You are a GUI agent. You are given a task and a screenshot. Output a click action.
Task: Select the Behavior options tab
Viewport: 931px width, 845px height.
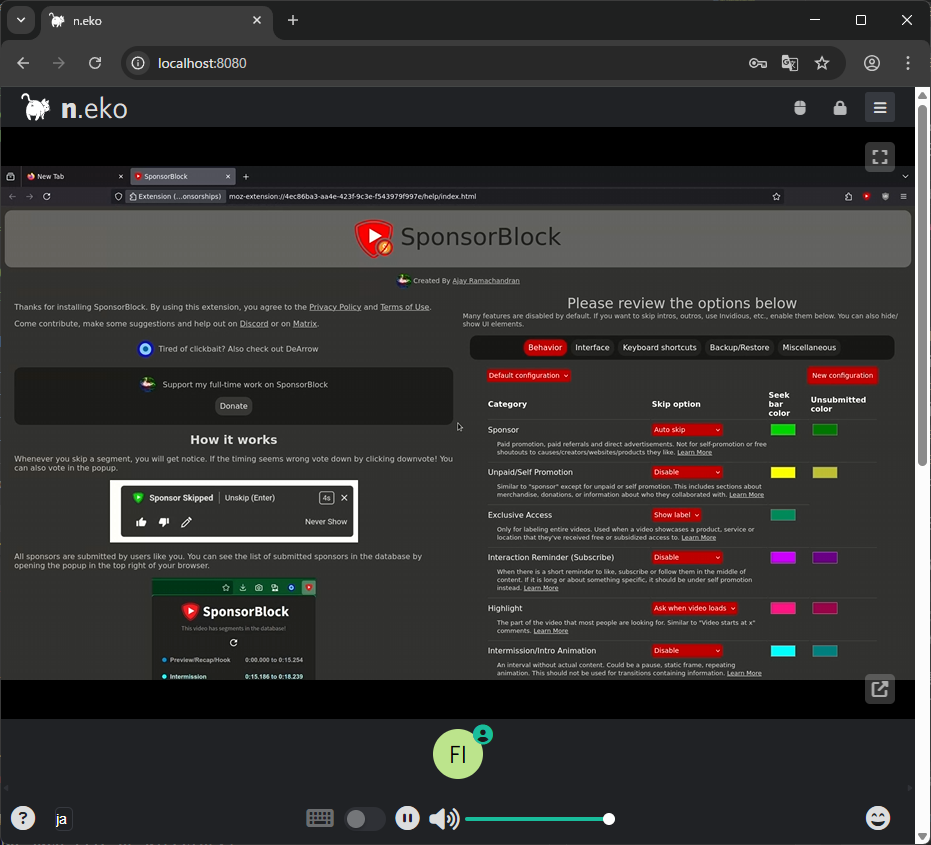coord(544,347)
